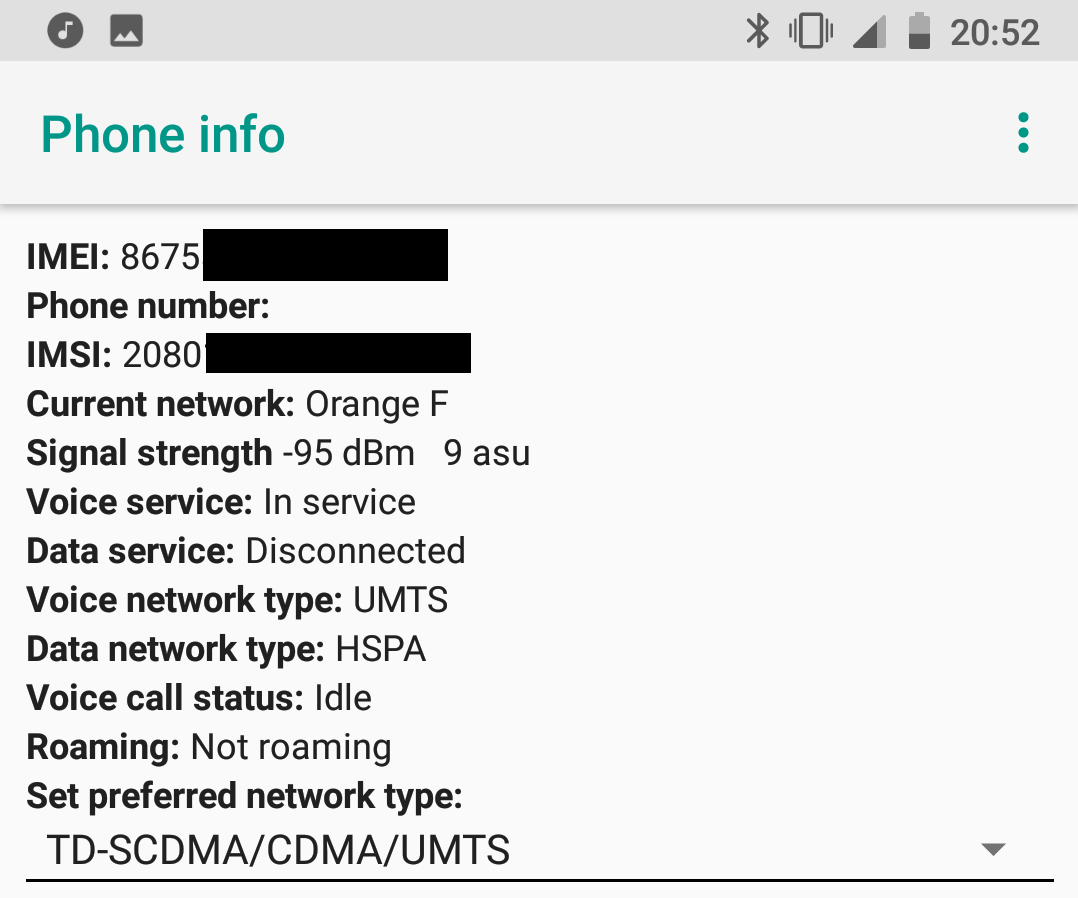The height and width of the screenshot is (898, 1078).
Task: Open the three-dot overflow menu
Action: [1023, 133]
